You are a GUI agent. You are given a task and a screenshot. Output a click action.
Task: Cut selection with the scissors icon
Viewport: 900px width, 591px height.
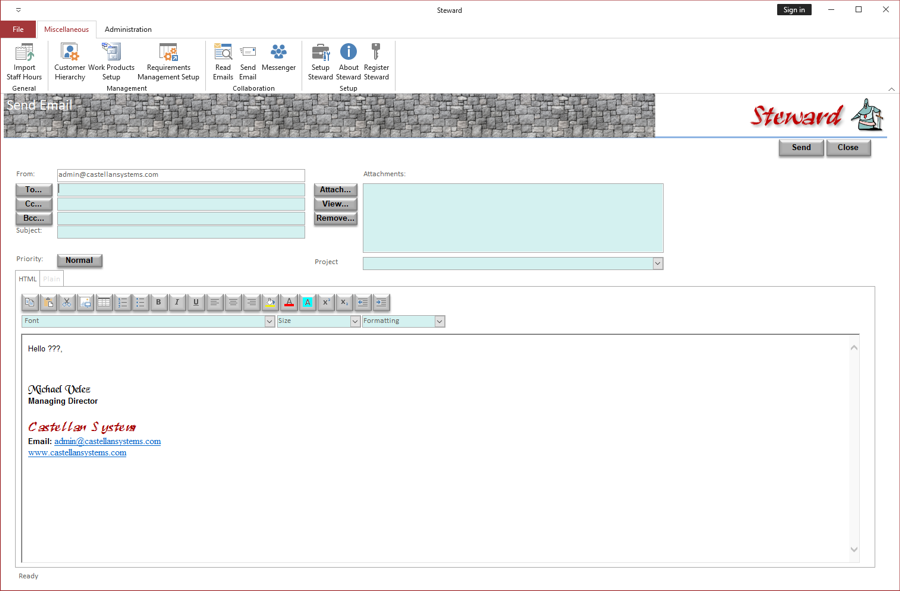[67, 302]
